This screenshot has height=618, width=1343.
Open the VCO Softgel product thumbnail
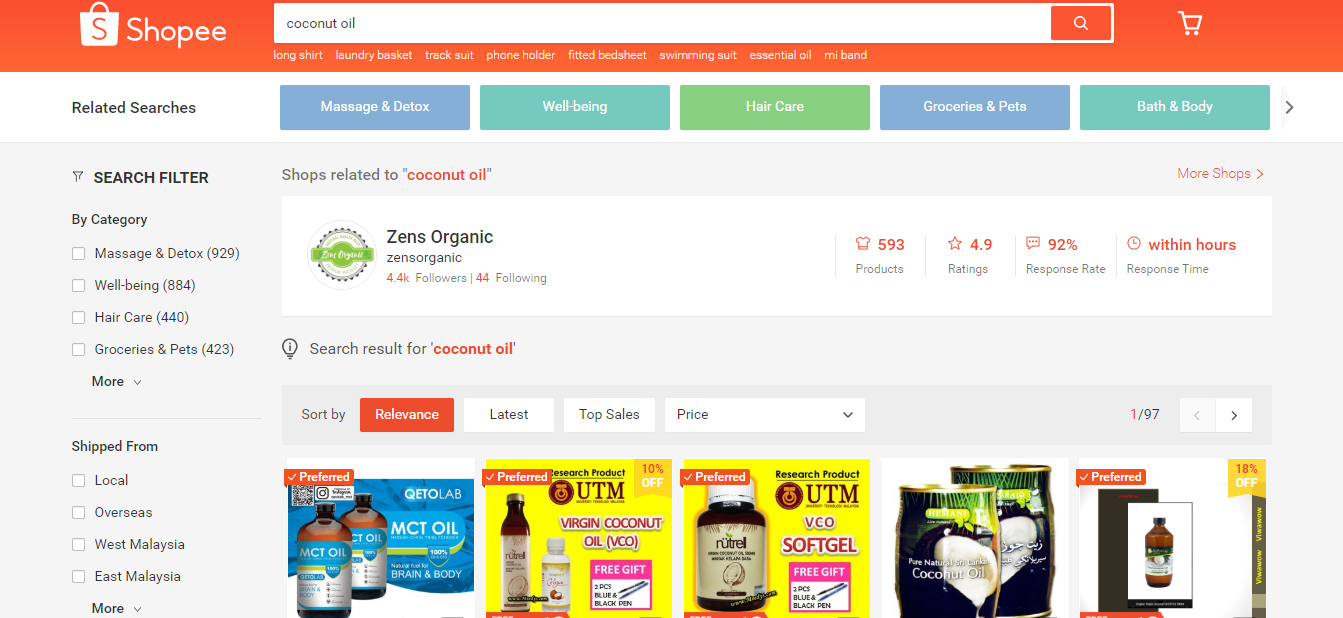[x=775, y=538]
